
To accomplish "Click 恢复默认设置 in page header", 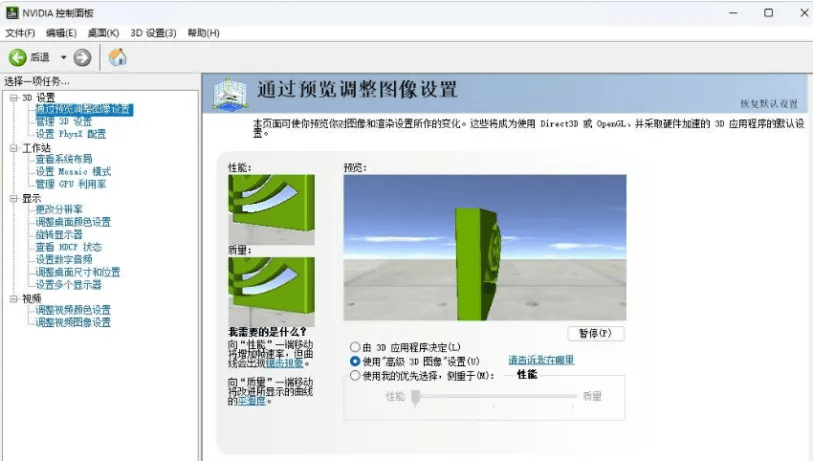I will 768,103.
